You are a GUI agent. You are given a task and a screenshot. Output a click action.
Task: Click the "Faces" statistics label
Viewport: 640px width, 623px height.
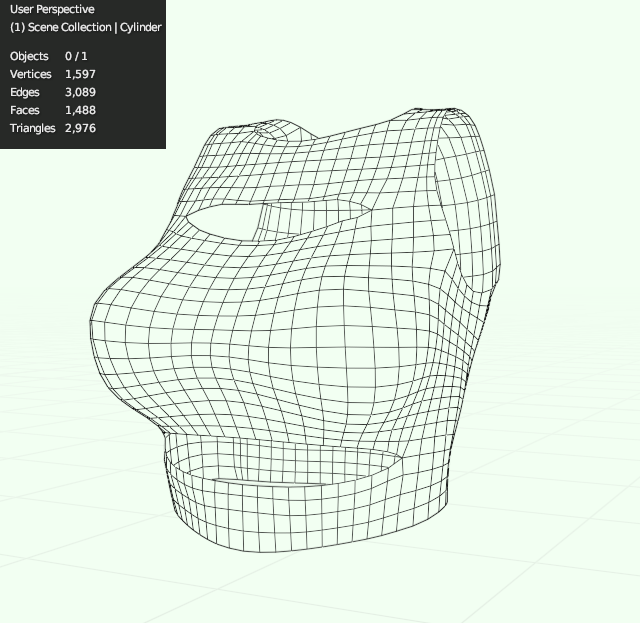coord(24,110)
